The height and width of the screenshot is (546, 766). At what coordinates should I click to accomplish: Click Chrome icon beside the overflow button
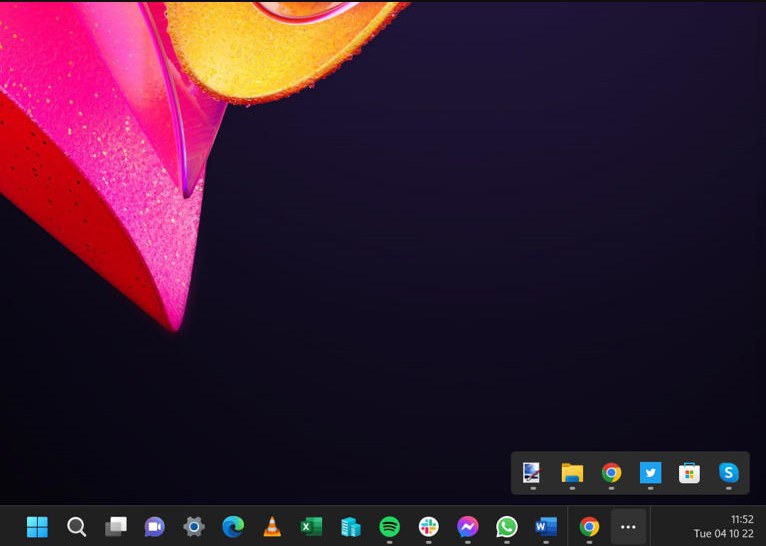589,527
